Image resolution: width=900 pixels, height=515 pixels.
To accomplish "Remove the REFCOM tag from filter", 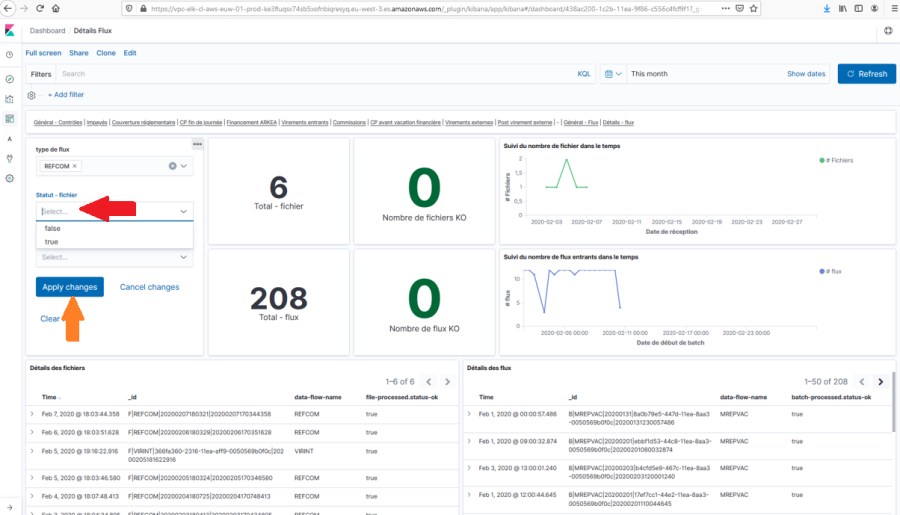I will tap(75, 166).
